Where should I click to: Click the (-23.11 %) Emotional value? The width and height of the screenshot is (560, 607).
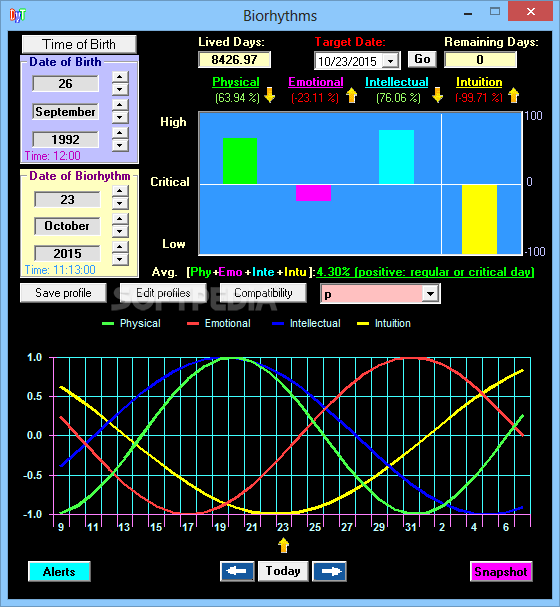(315, 98)
